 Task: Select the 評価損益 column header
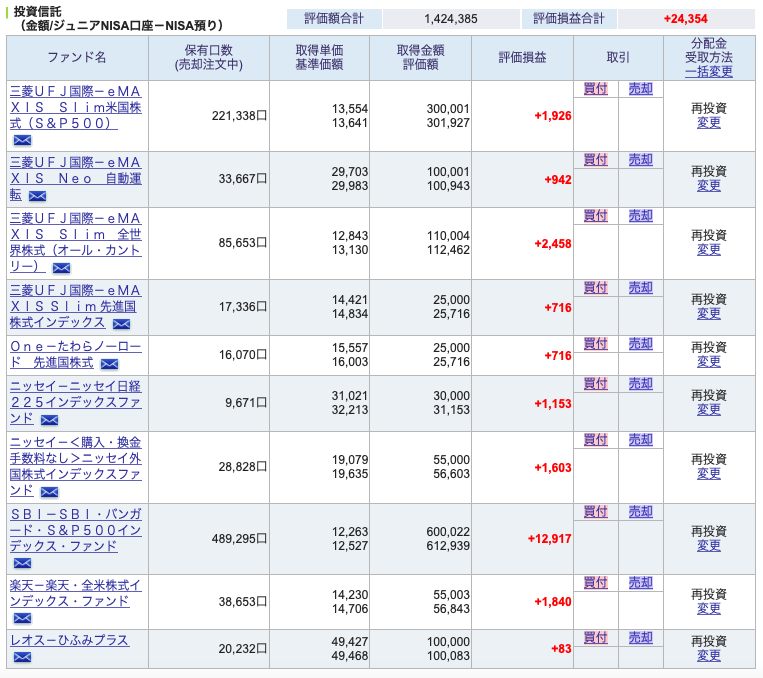pos(523,57)
